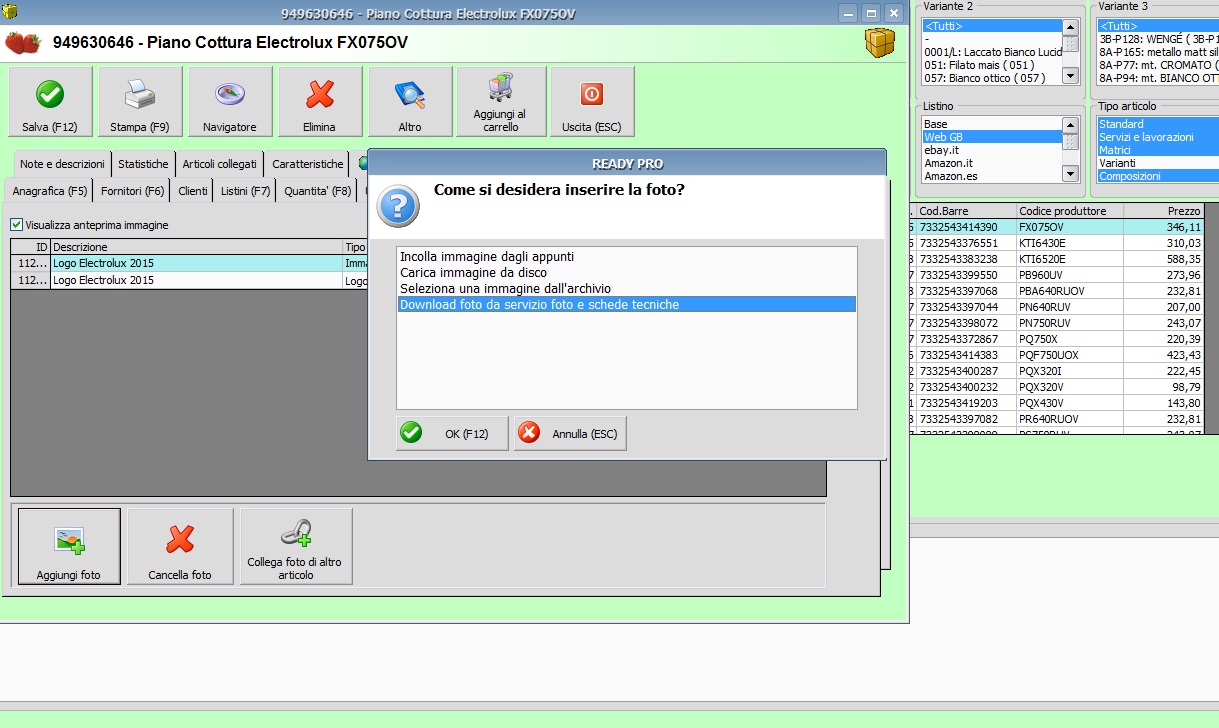Click the strawberry icon beside article title
Screen dimensions: 1219x728
pos(24,43)
